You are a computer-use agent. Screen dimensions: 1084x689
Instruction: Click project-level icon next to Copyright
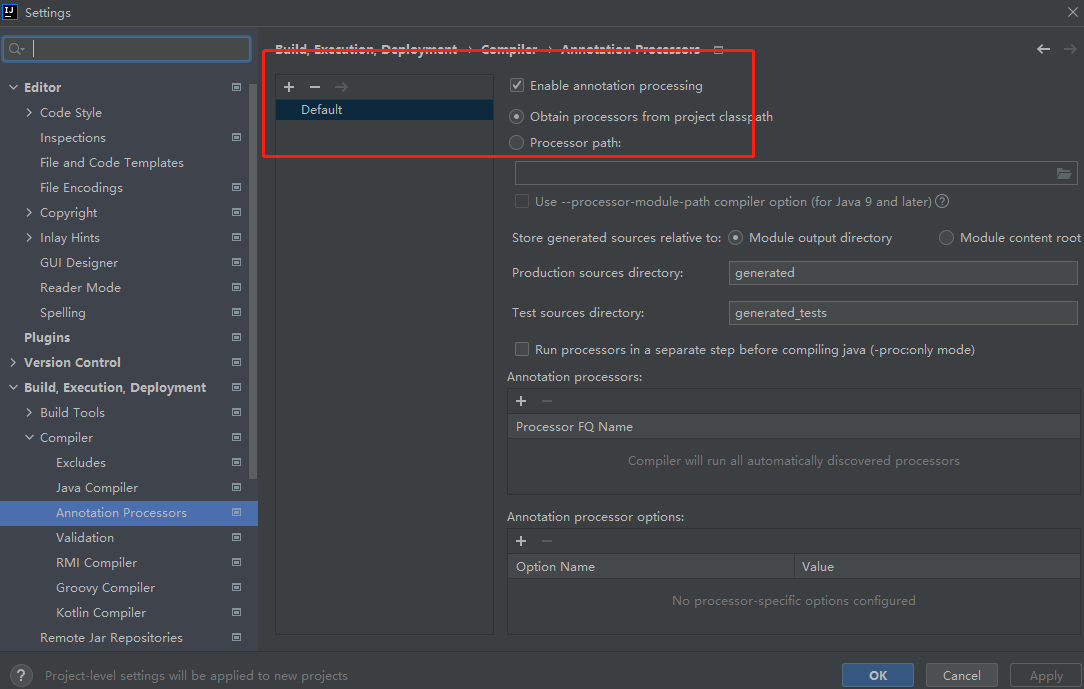coord(236,212)
